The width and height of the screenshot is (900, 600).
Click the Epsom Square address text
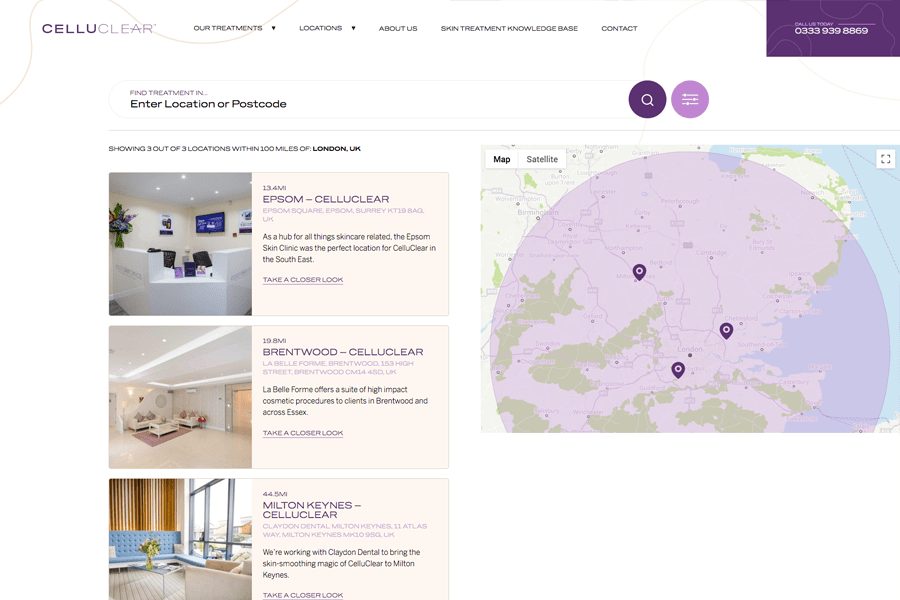click(343, 215)
